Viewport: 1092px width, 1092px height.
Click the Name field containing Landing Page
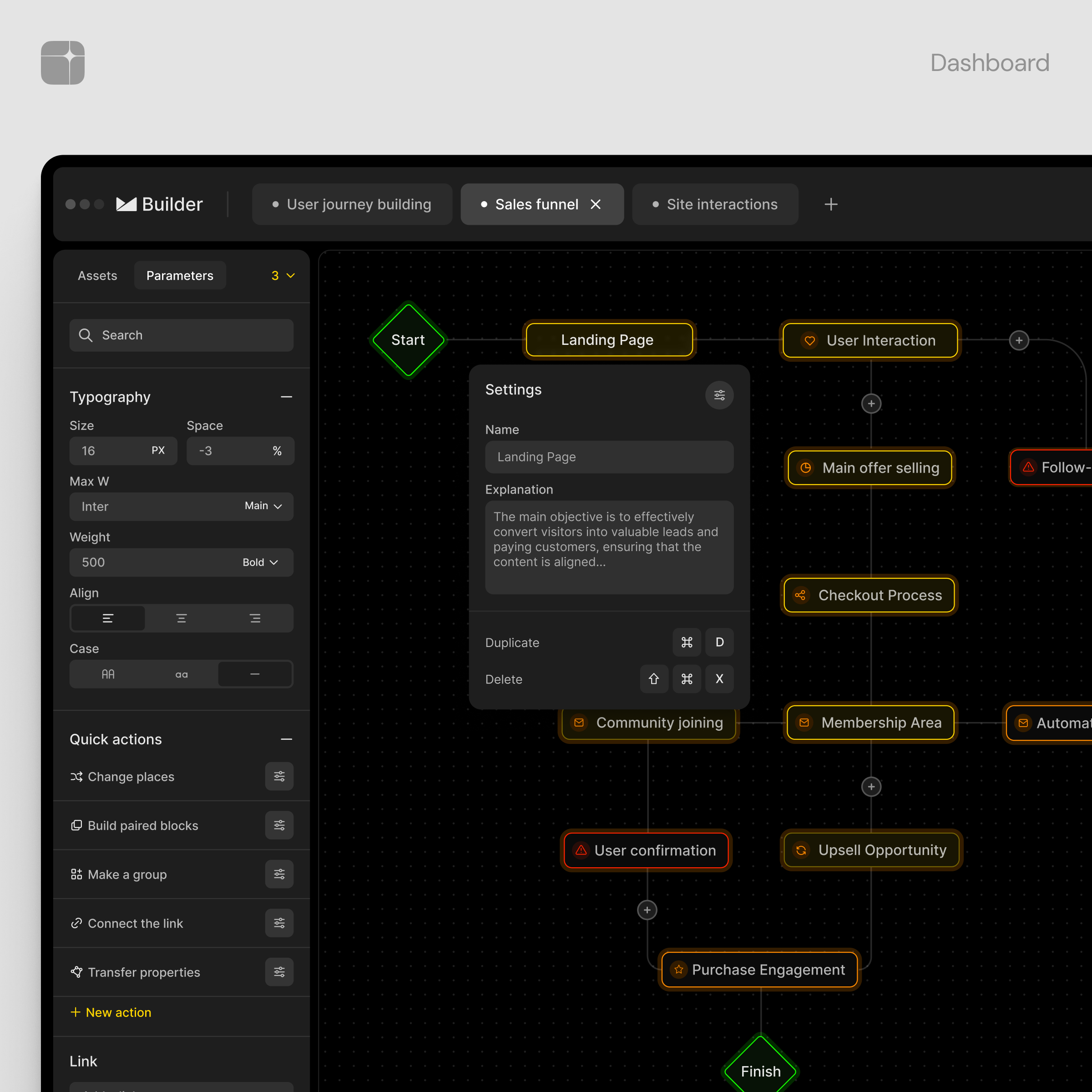(609, 457)
